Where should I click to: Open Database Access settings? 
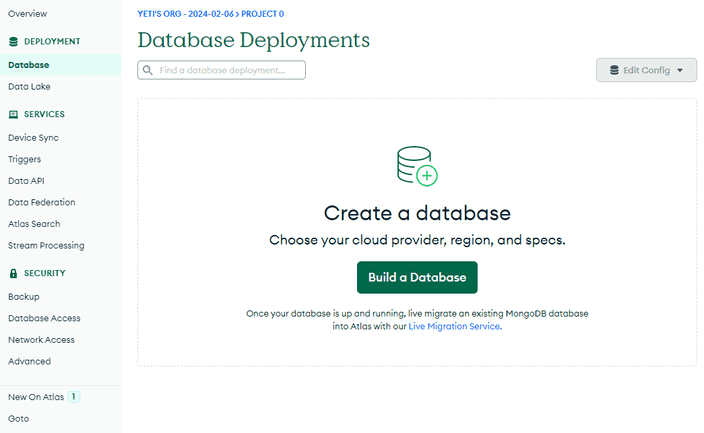[44, 318]
